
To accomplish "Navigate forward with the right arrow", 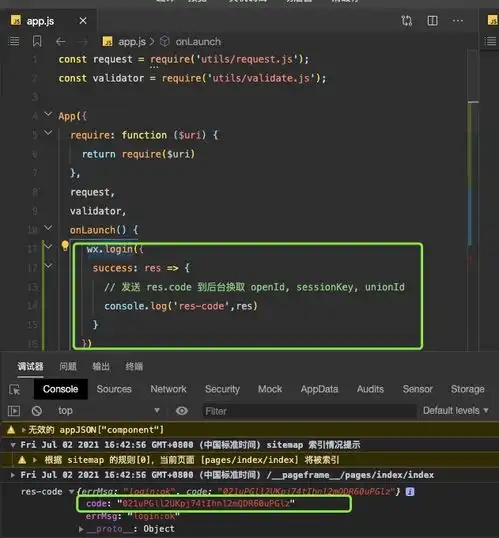I will (x=82, y=42).
